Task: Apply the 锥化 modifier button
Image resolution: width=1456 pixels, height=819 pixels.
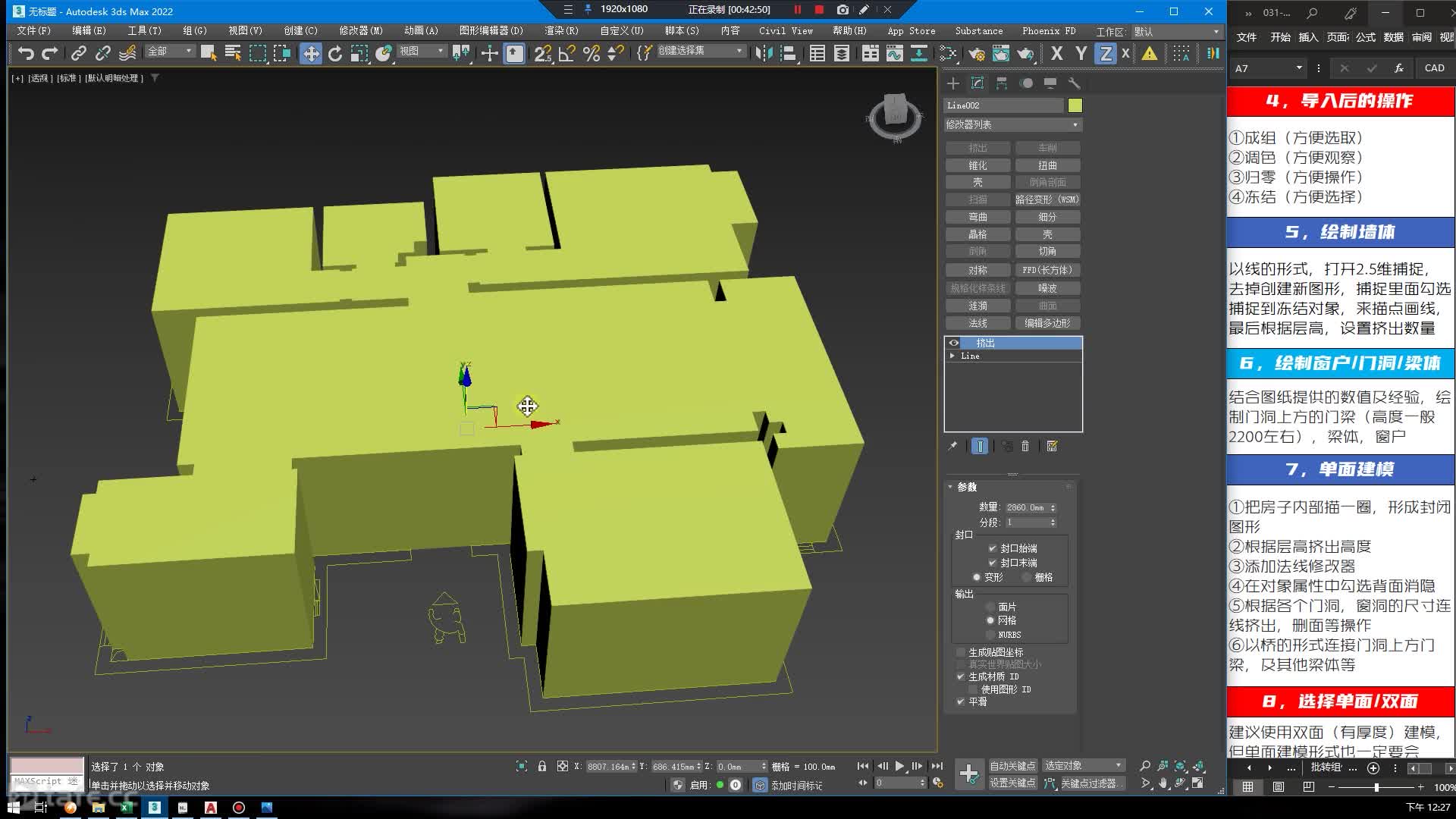Action: (x=977, y=165)
